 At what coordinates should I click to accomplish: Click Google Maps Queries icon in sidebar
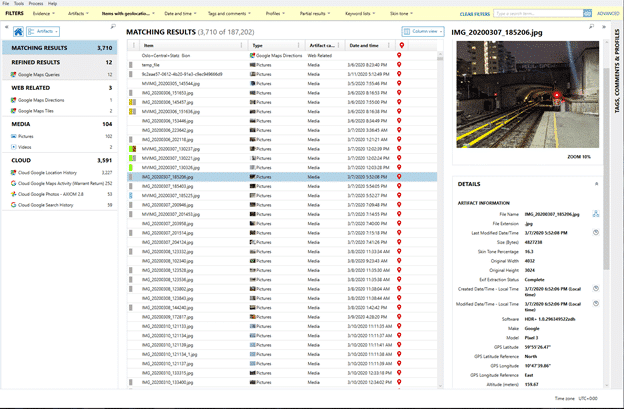[x=14, y=74]
